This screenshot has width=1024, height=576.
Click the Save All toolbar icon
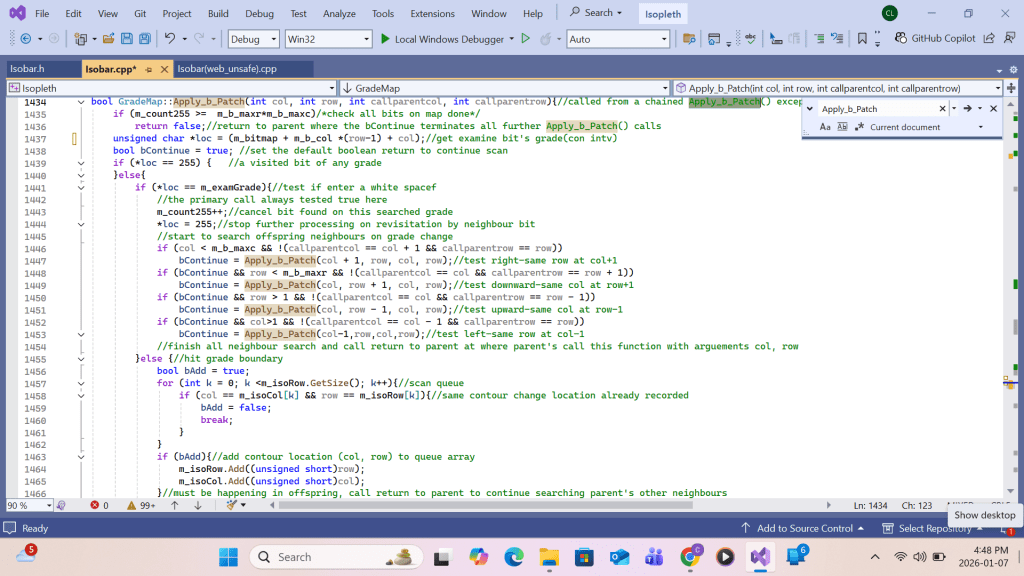[145, 39]
